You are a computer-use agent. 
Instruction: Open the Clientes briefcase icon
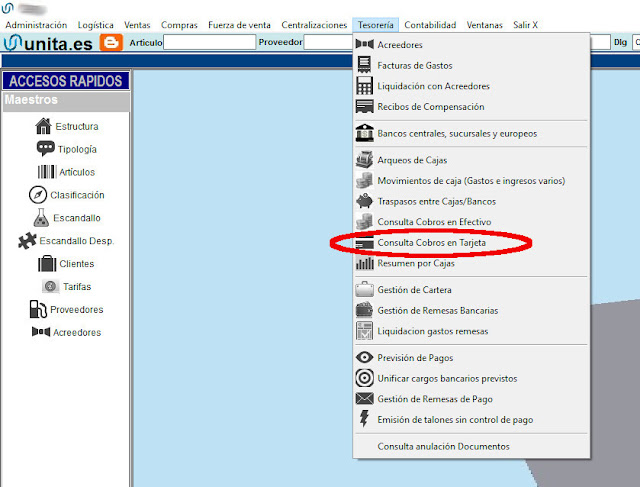point(46,264)
